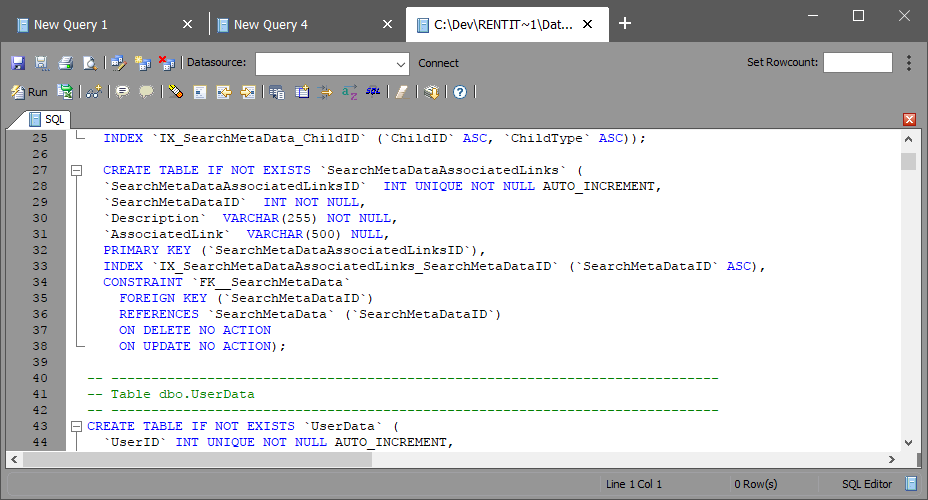Select the SQL editor sub-tab
The width and height of the screenshot is (928, 500).
click(x=47, y=120)
